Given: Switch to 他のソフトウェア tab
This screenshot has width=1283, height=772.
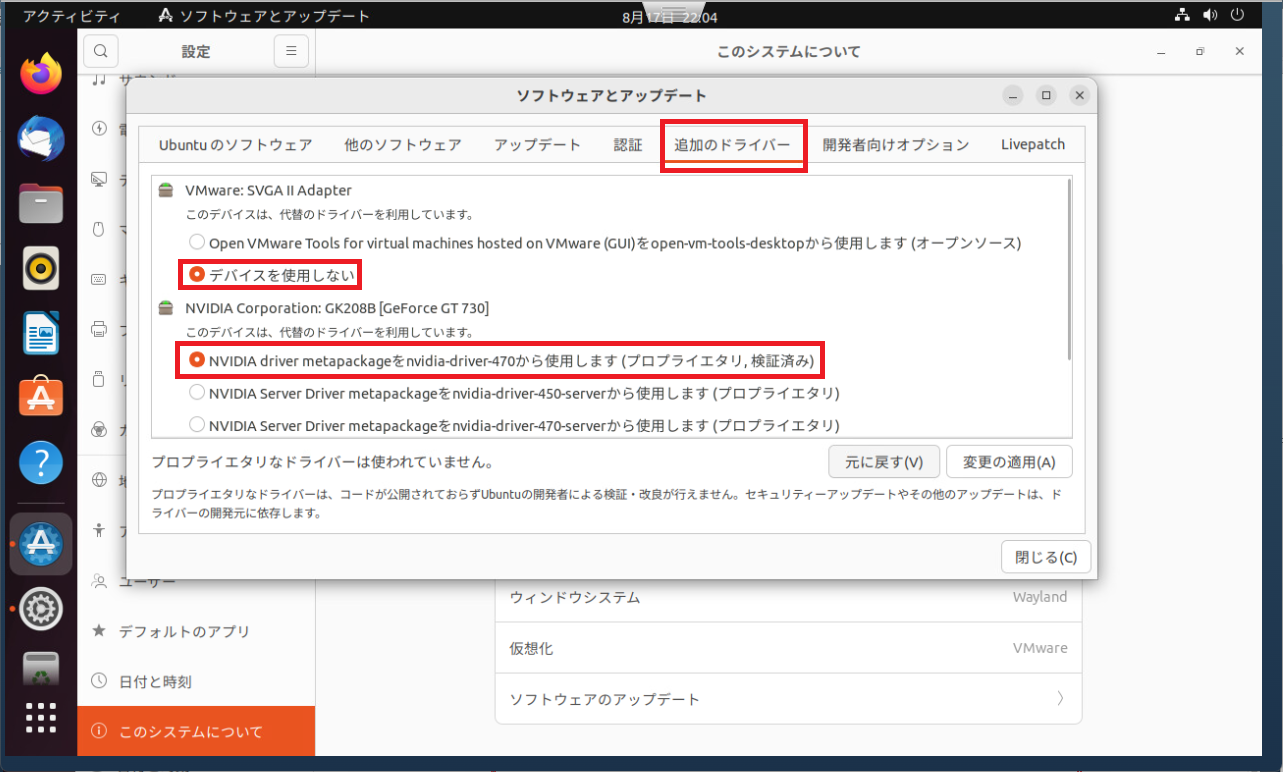Looking at the screenshot, I should pyautogui.click(x=402, y=145).
